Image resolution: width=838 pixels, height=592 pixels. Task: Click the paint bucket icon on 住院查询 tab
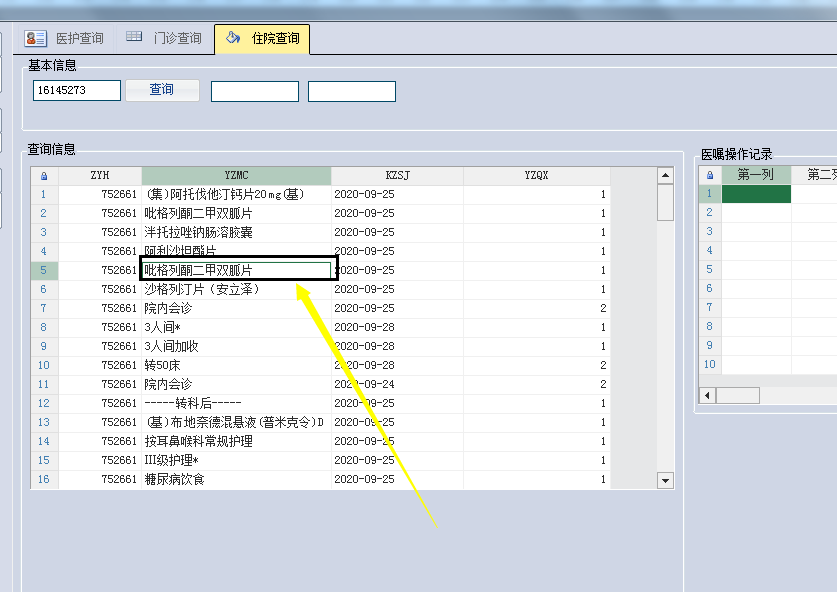click(x=233, y=39)
